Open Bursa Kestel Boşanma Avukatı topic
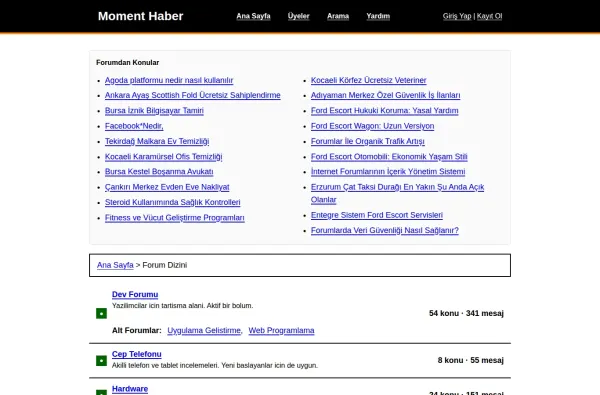600x395 pixels. coord(159,171)
